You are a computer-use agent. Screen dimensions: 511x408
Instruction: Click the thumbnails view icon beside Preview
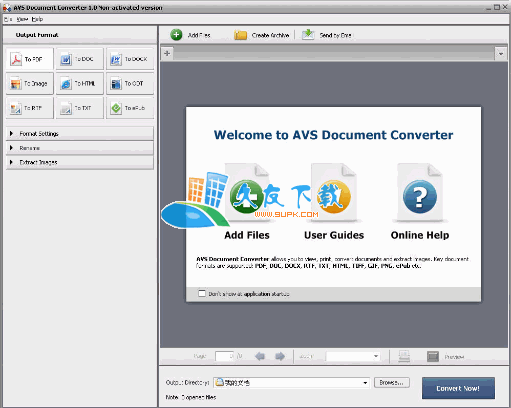coord(404,356)
